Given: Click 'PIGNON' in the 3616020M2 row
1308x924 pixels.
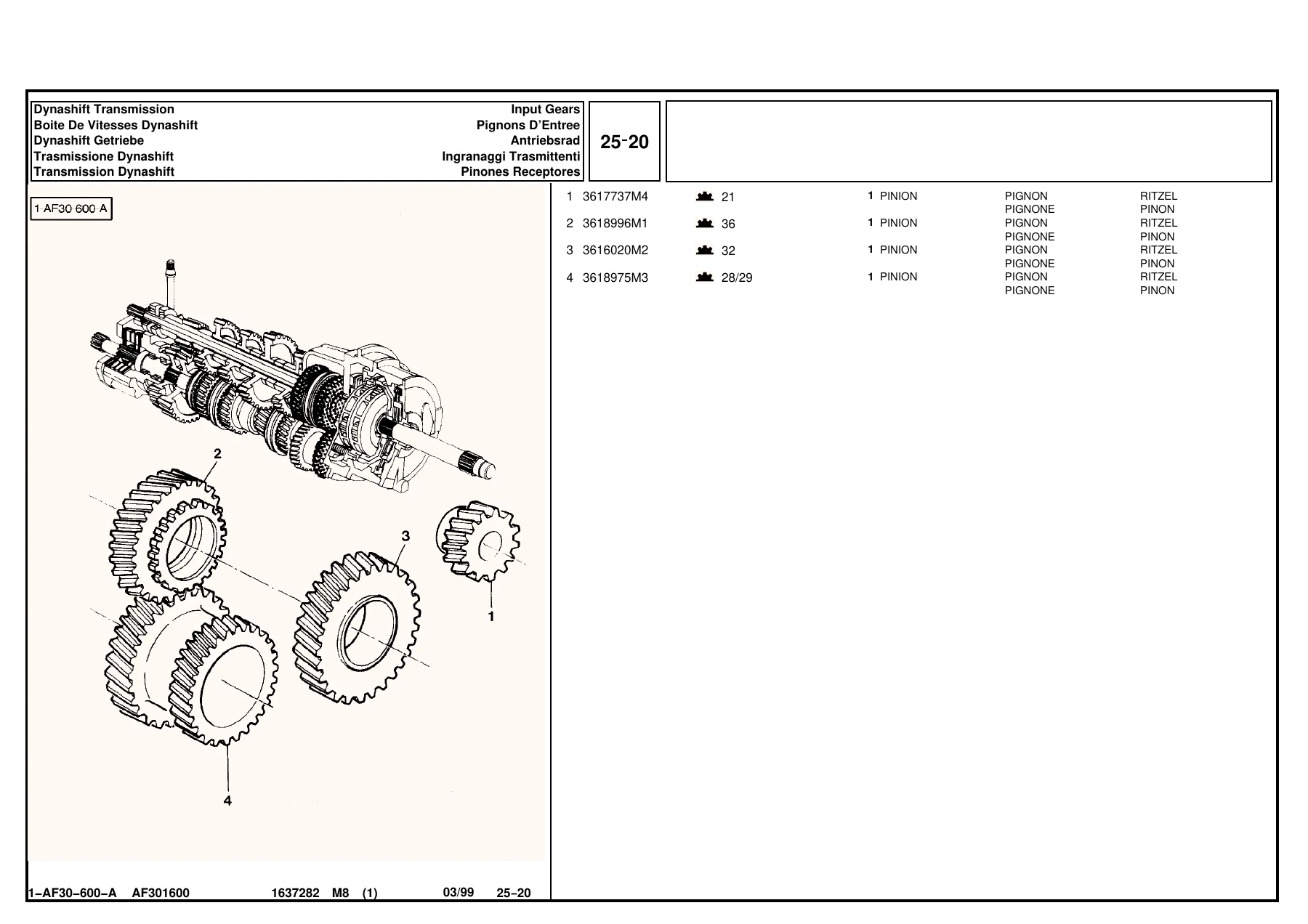Looking at the screenshot, I should coord(1026,250).
